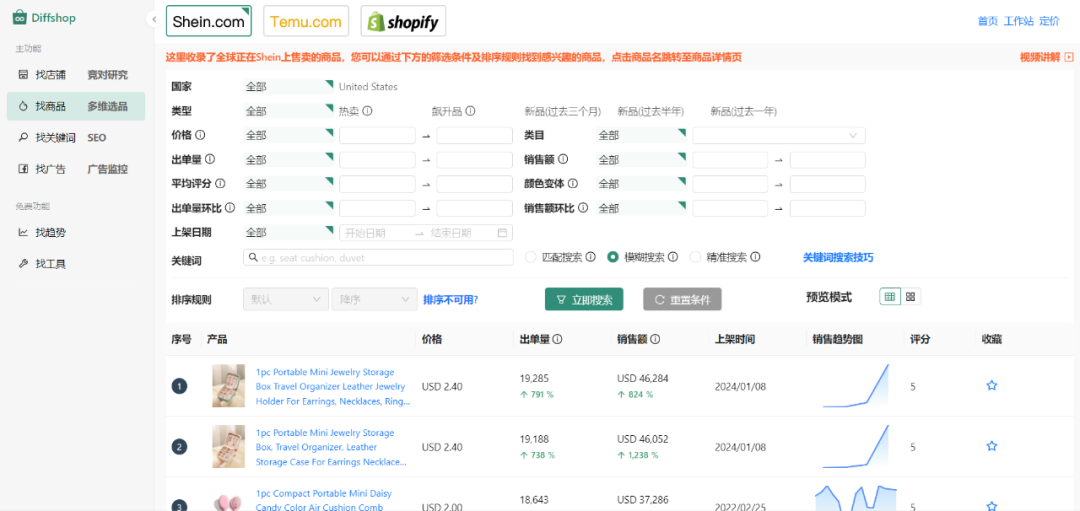Click the 视频讲解 play icon
The width and height of the screenshot is (1080, 511).
pos(1069,57)
